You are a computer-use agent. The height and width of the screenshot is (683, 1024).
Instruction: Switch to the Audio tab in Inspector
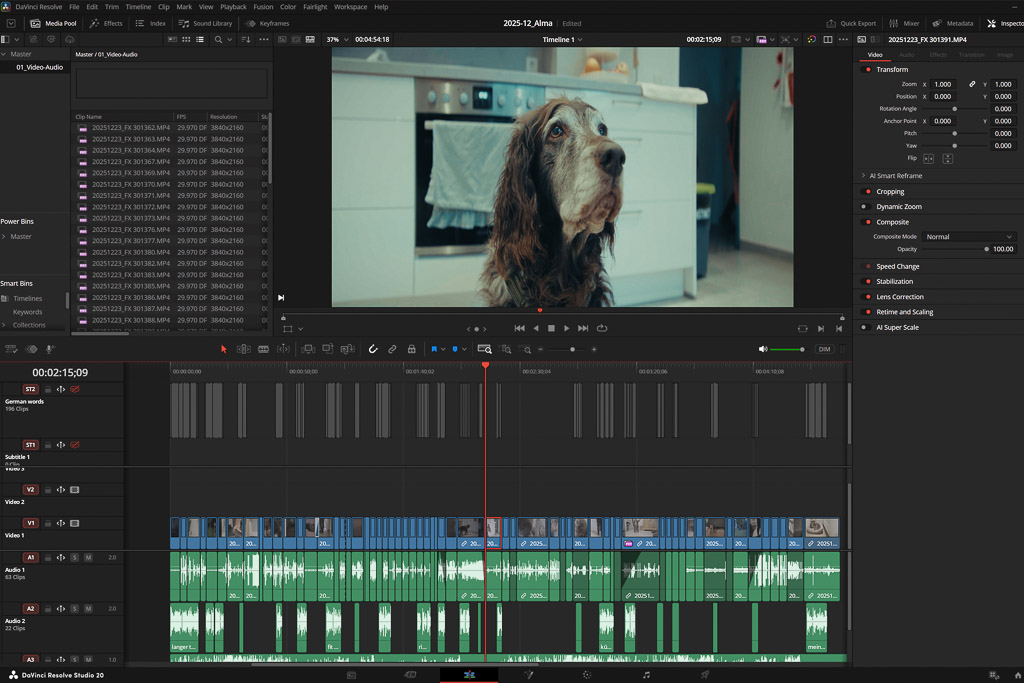click(905, 55)
